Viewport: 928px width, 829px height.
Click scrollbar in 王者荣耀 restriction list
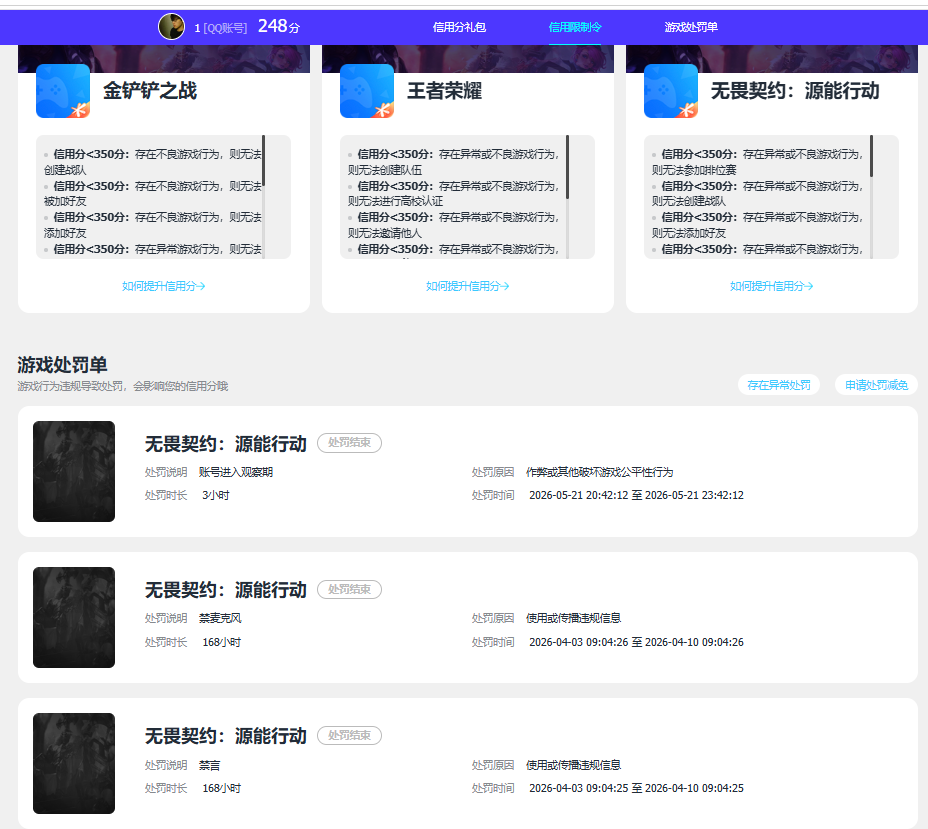tap(568, 167)
